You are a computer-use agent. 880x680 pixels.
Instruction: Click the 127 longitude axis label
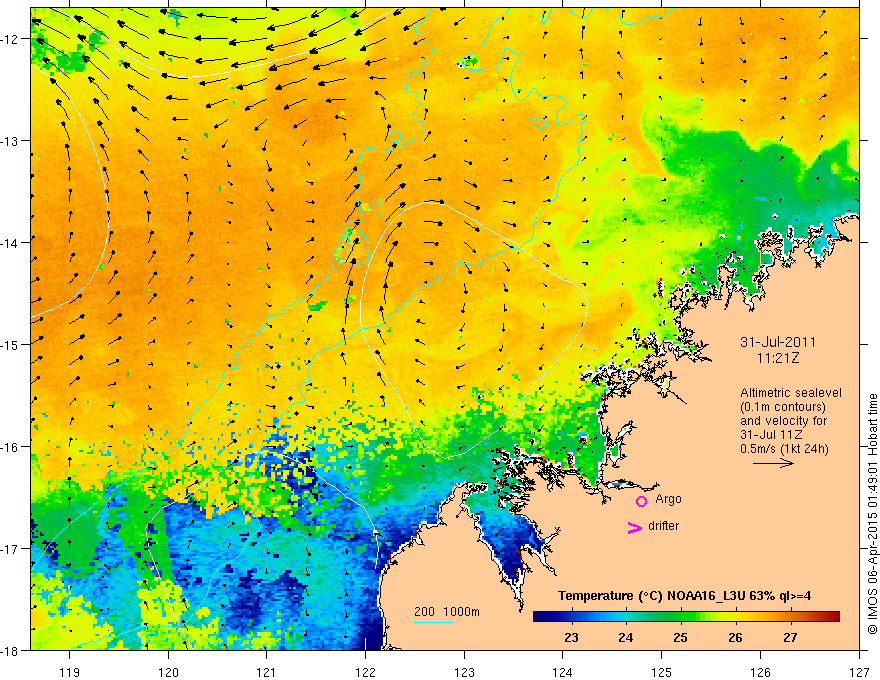(859, 672)
